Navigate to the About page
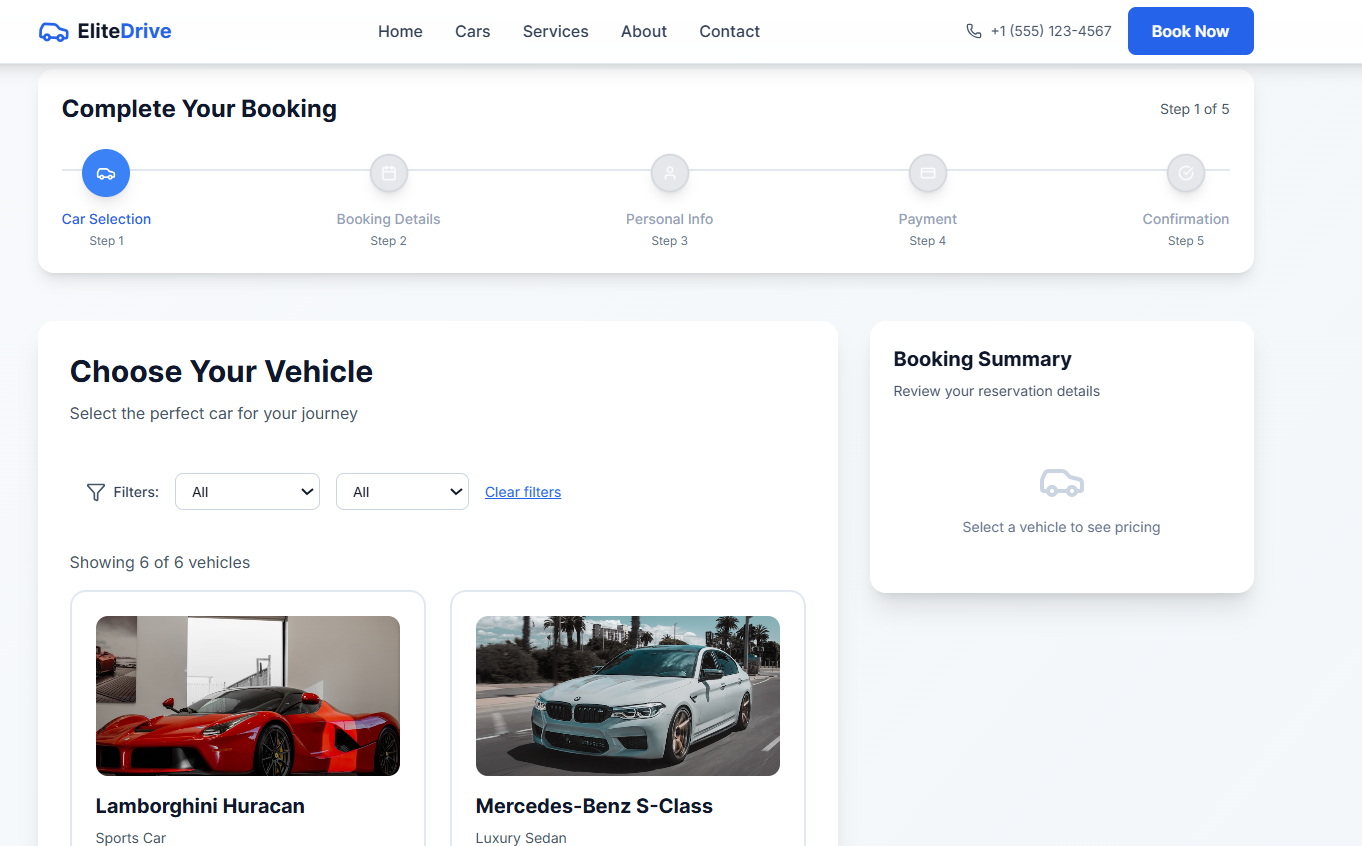This screenshot has width=1362, height=846. click(x=643, y=32)
